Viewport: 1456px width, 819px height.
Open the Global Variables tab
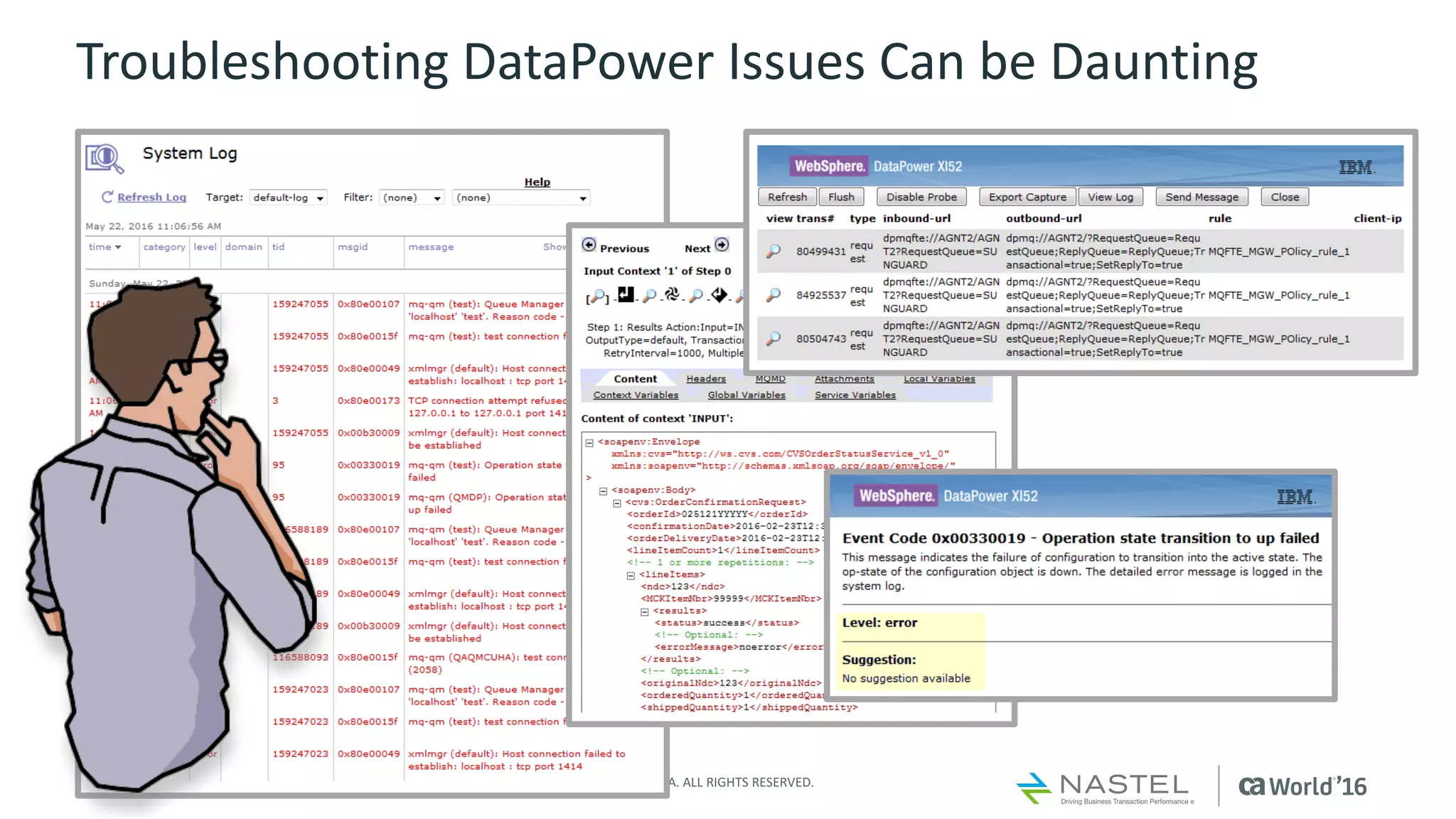tap(746, 395)
